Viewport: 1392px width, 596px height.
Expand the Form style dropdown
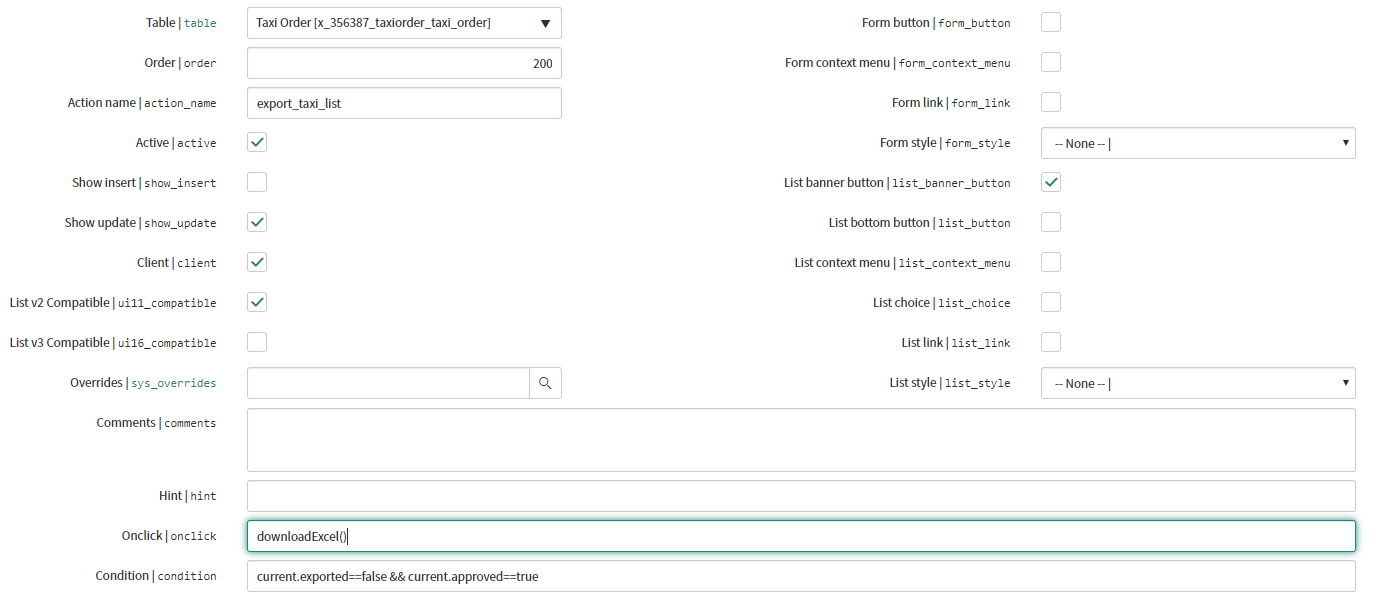pyautogui.click(x=1198, y=143)
